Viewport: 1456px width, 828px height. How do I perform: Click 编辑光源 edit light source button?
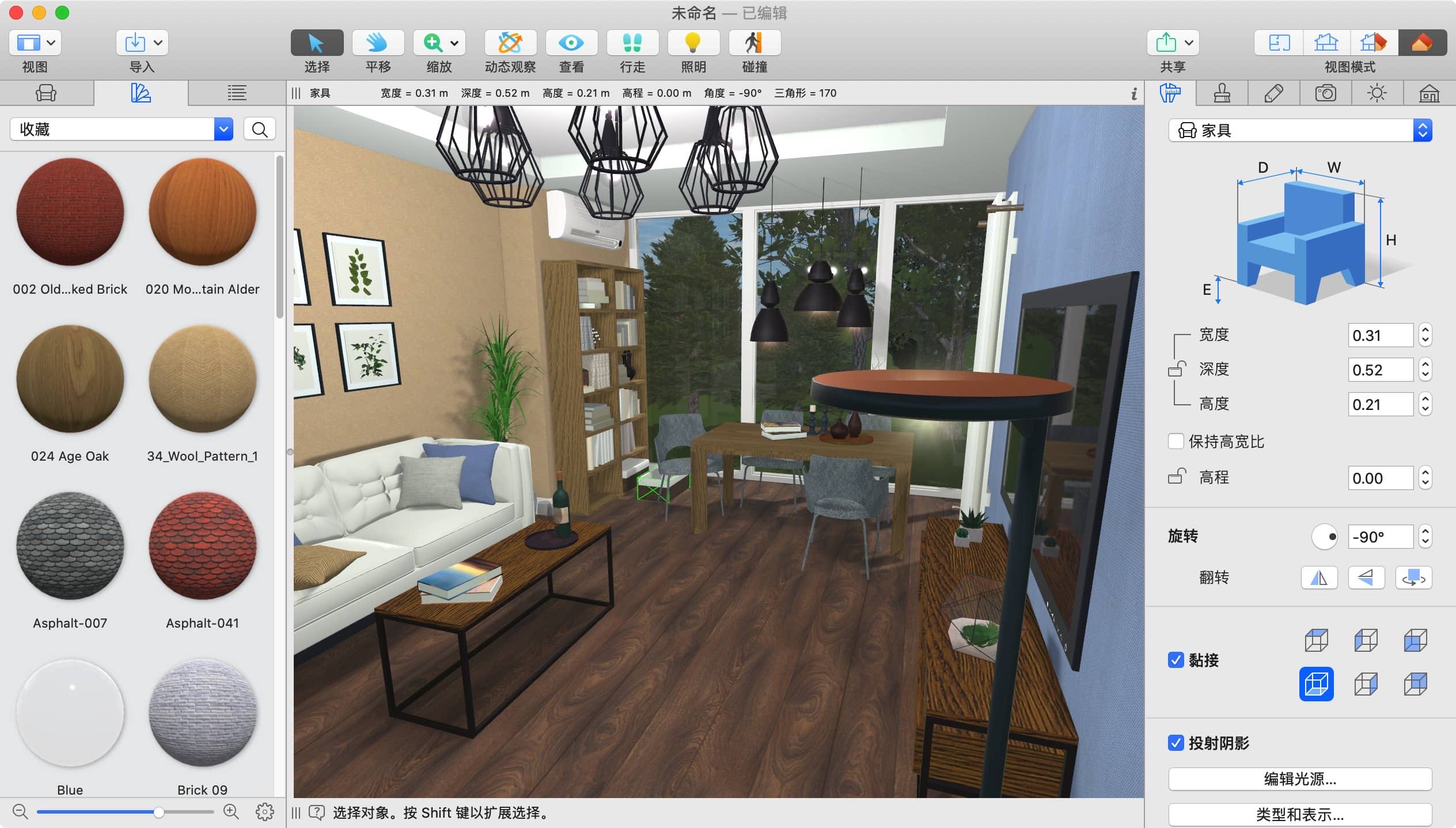coord(1299,779)
